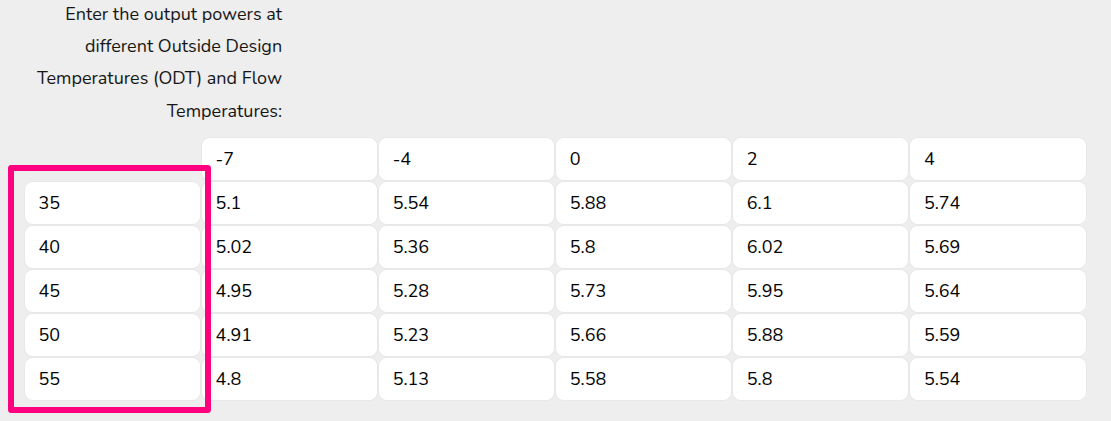Screen dimensions: 1111x421
Task: Click the output power cell showing 5.02
Action: tap(289, 247)
